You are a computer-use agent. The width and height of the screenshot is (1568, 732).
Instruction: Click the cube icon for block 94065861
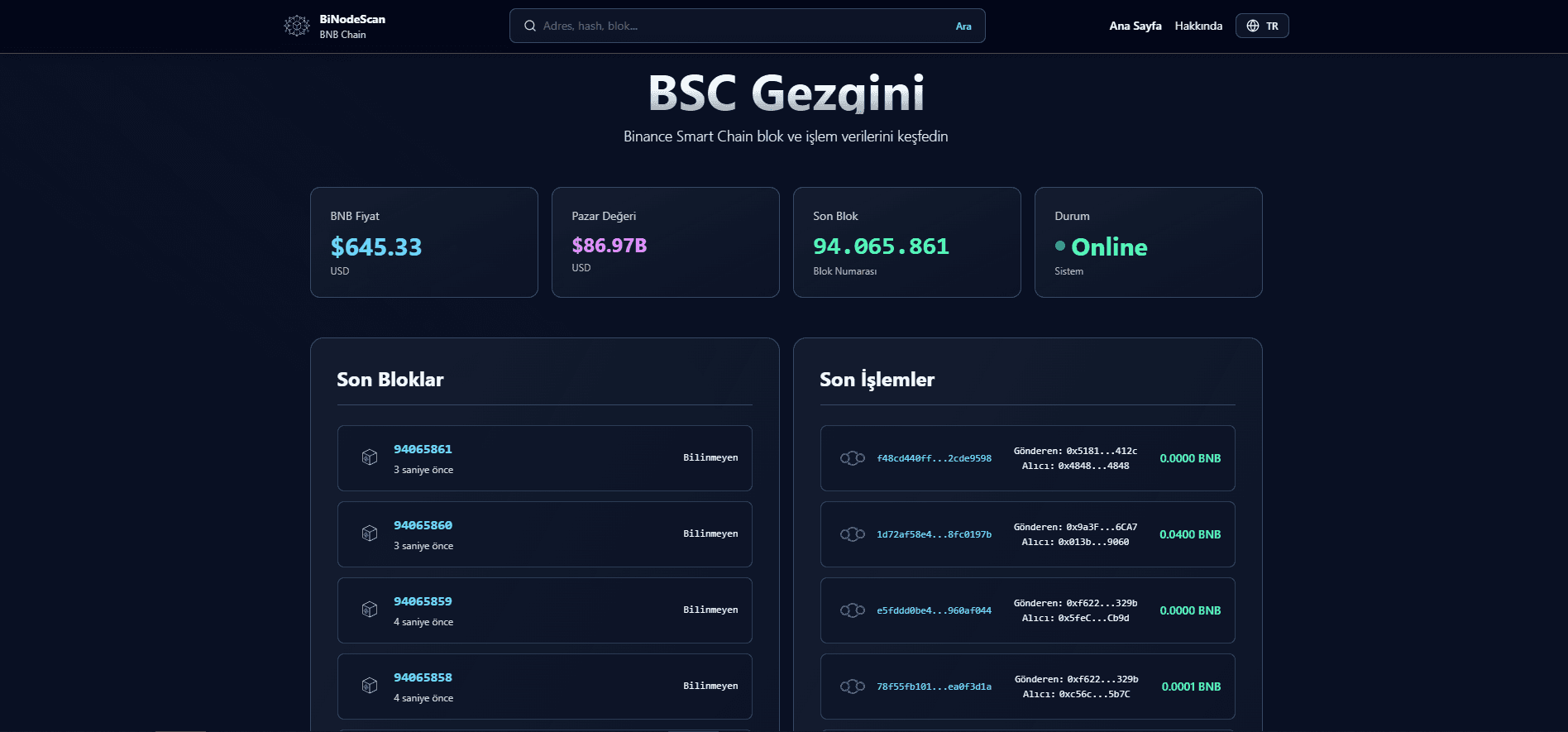point(370,457)
